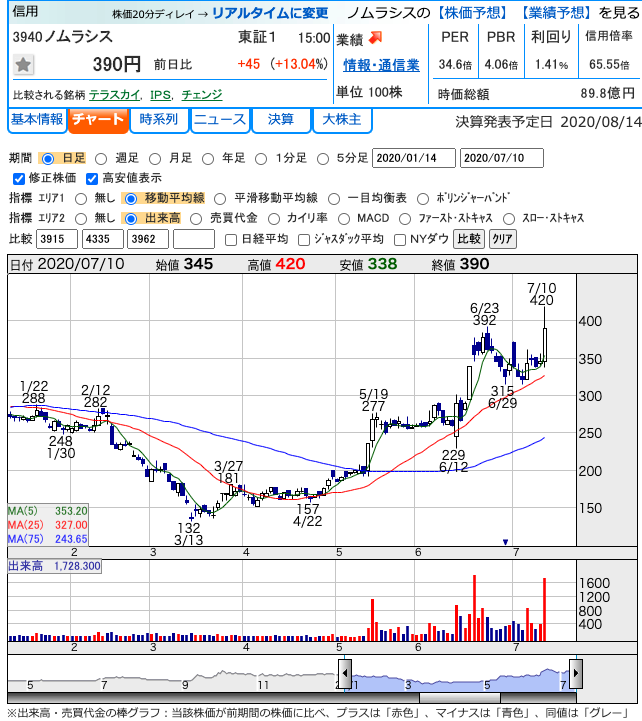Click the 7/10 420 high label
The height and width of the screenshot is (721, 642).
(541, 294)
